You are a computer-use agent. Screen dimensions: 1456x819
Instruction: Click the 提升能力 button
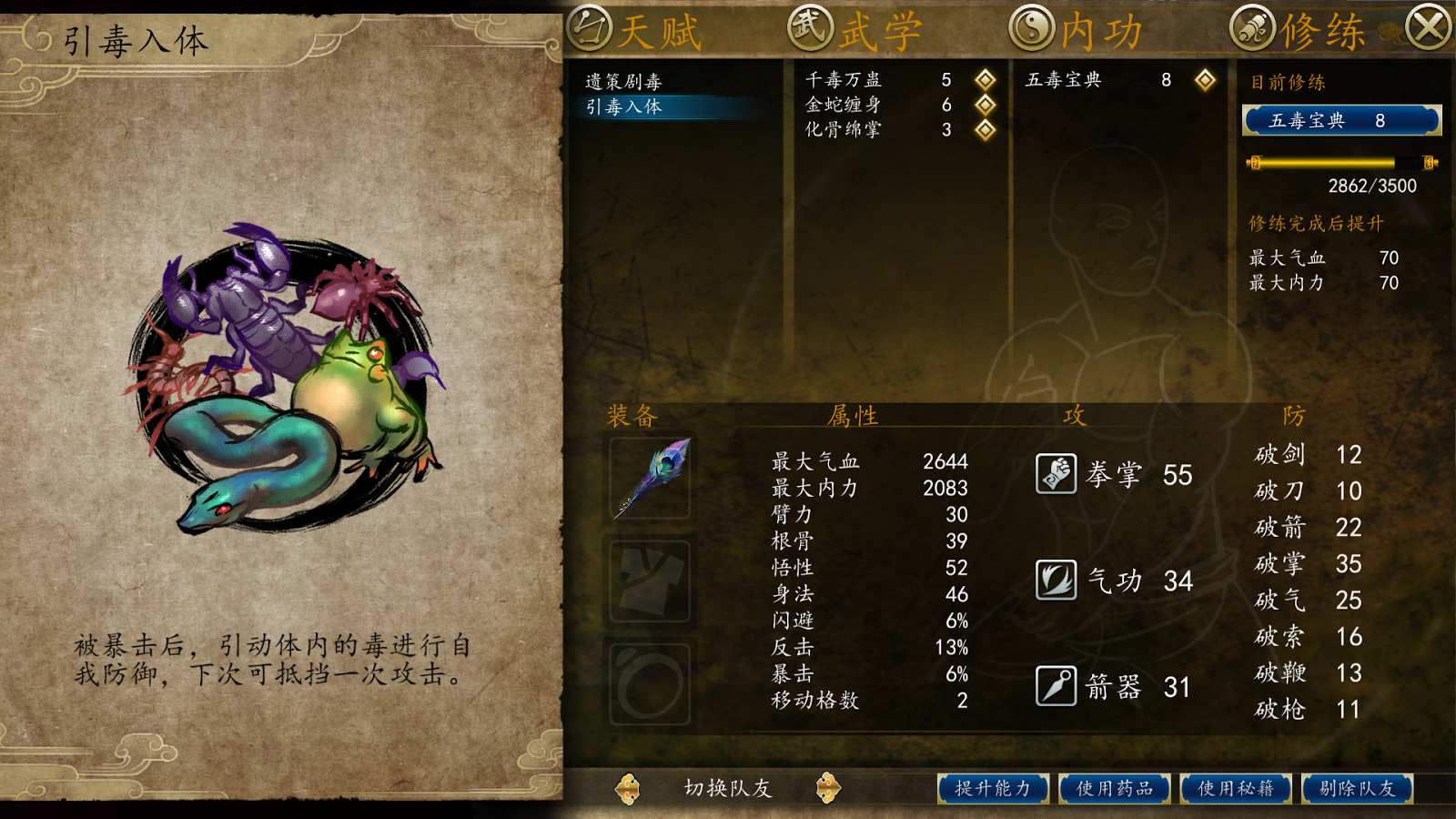(993, 788)
